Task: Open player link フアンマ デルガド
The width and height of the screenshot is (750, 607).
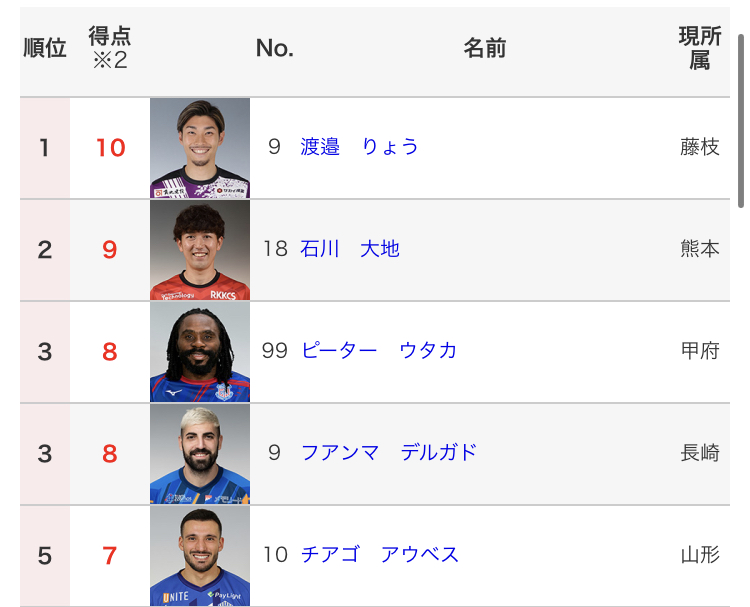Action: pyautogui.click(x=389, y=452)
